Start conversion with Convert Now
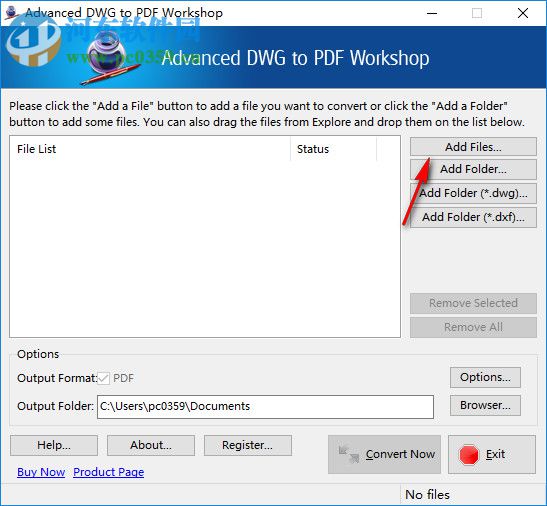The width and height of the screenshot is (547, 506). point(384,454)
